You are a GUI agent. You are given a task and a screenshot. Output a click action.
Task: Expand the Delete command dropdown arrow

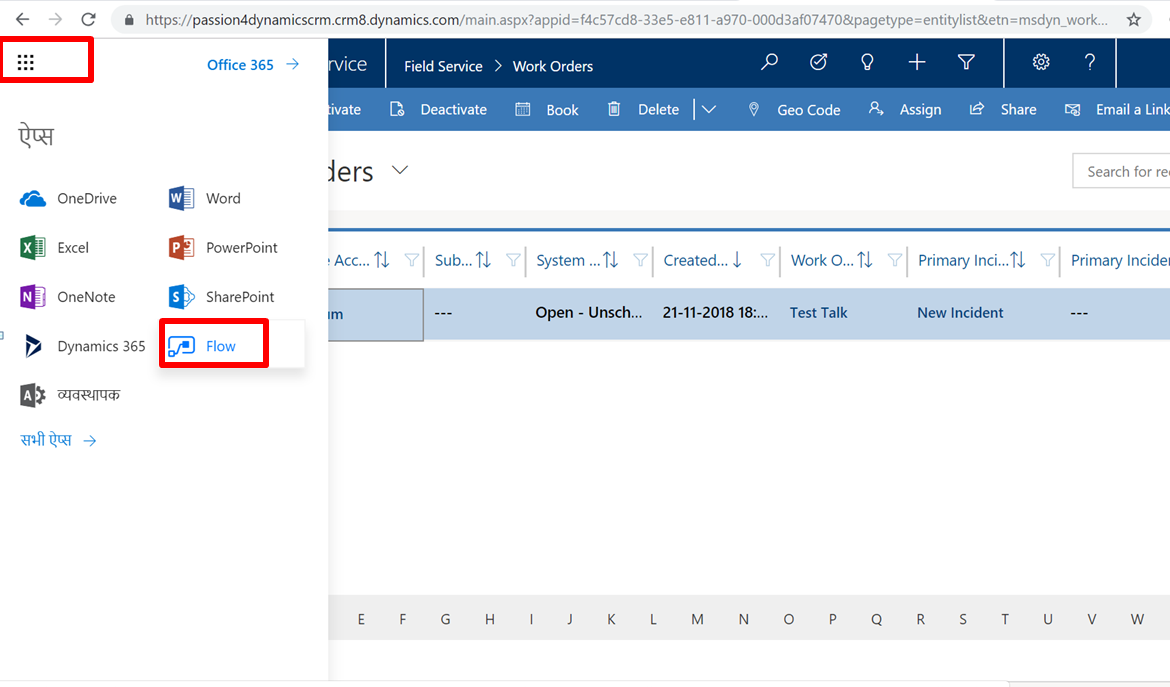(709, 109)
